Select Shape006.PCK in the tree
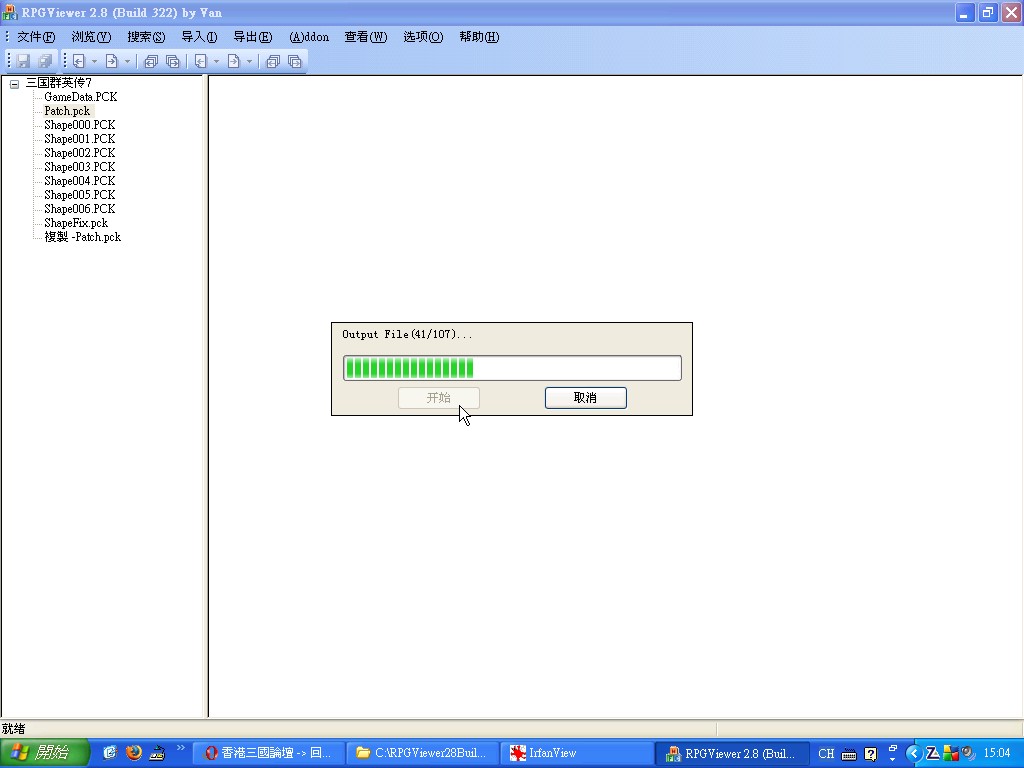Screen dimensions: 1024x768 (80, 209)
